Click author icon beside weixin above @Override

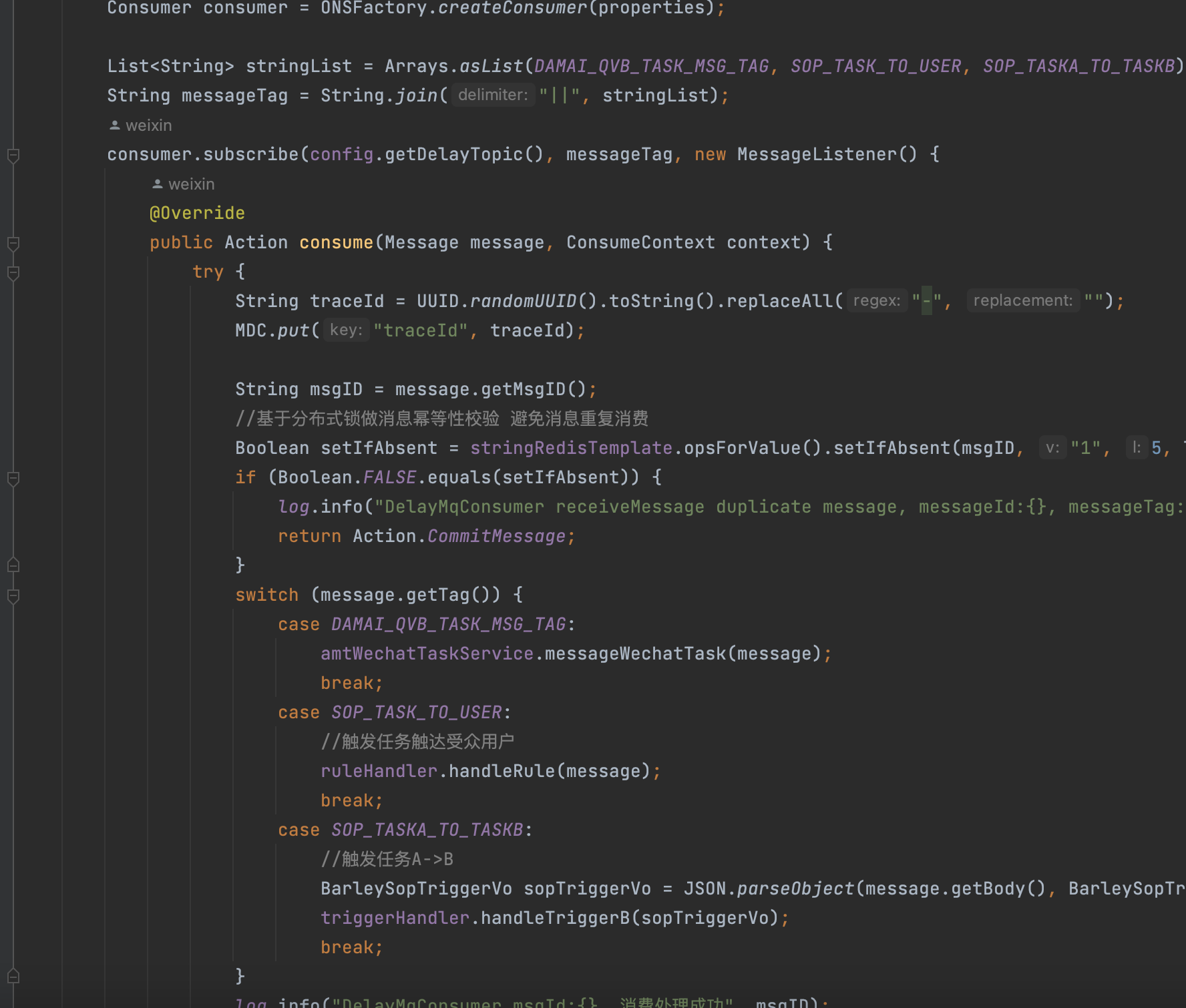pyautogui.click(x=158, y=184)
